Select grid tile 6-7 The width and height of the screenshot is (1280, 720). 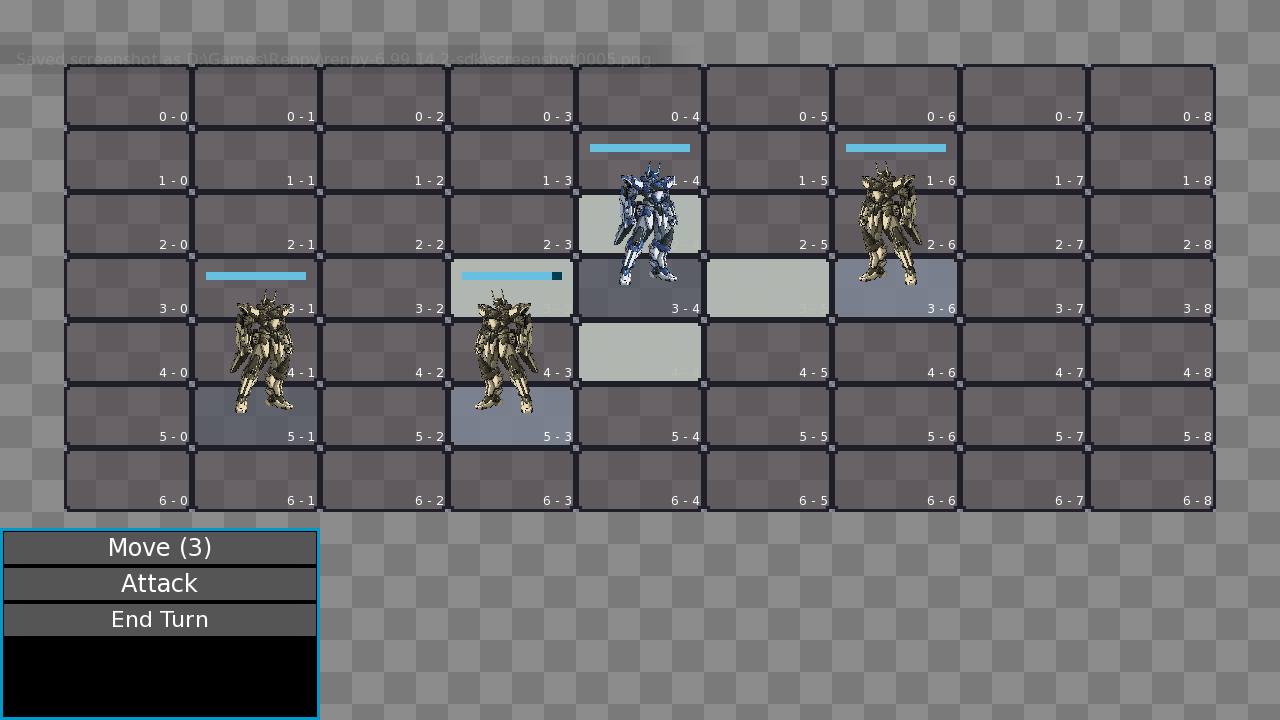pos(1024,480)
